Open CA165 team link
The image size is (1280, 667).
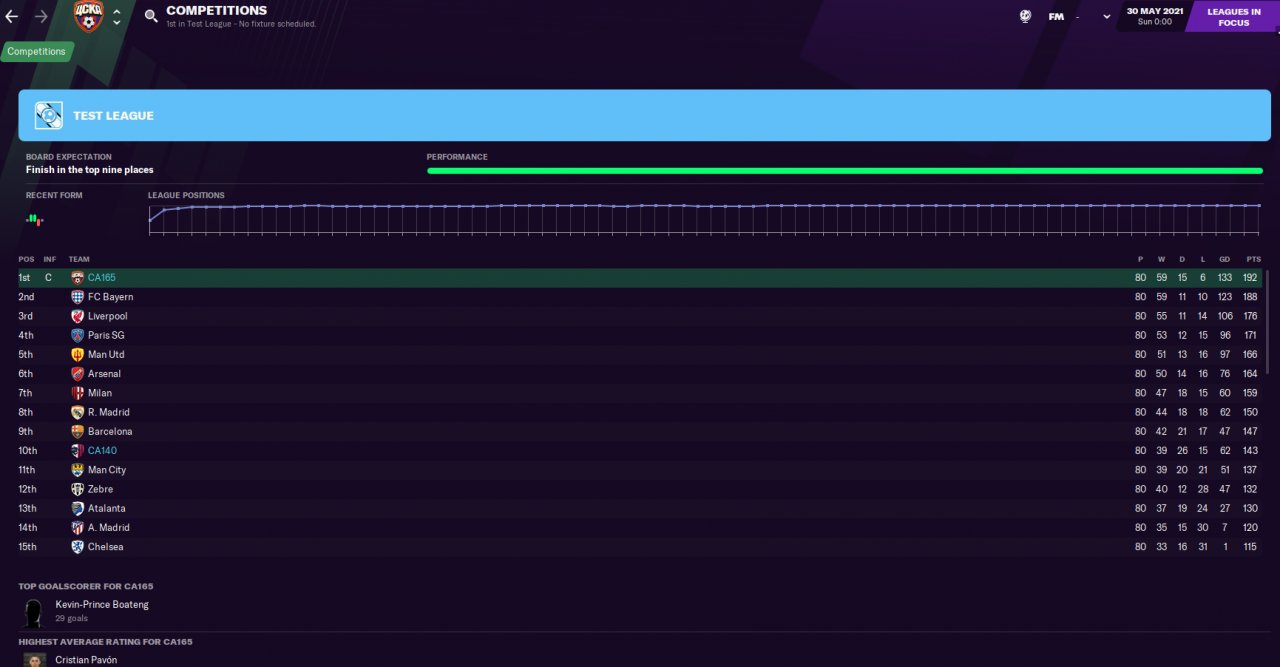pos(102,278)
